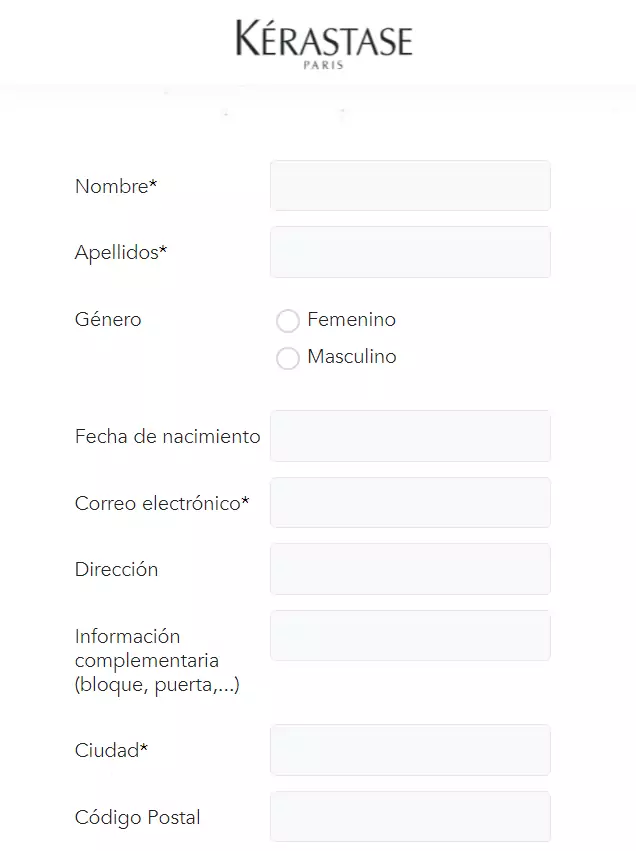Screen dimensions: 636x851
Task: Click the Ciudad* text label
Action: coord(111,750)
